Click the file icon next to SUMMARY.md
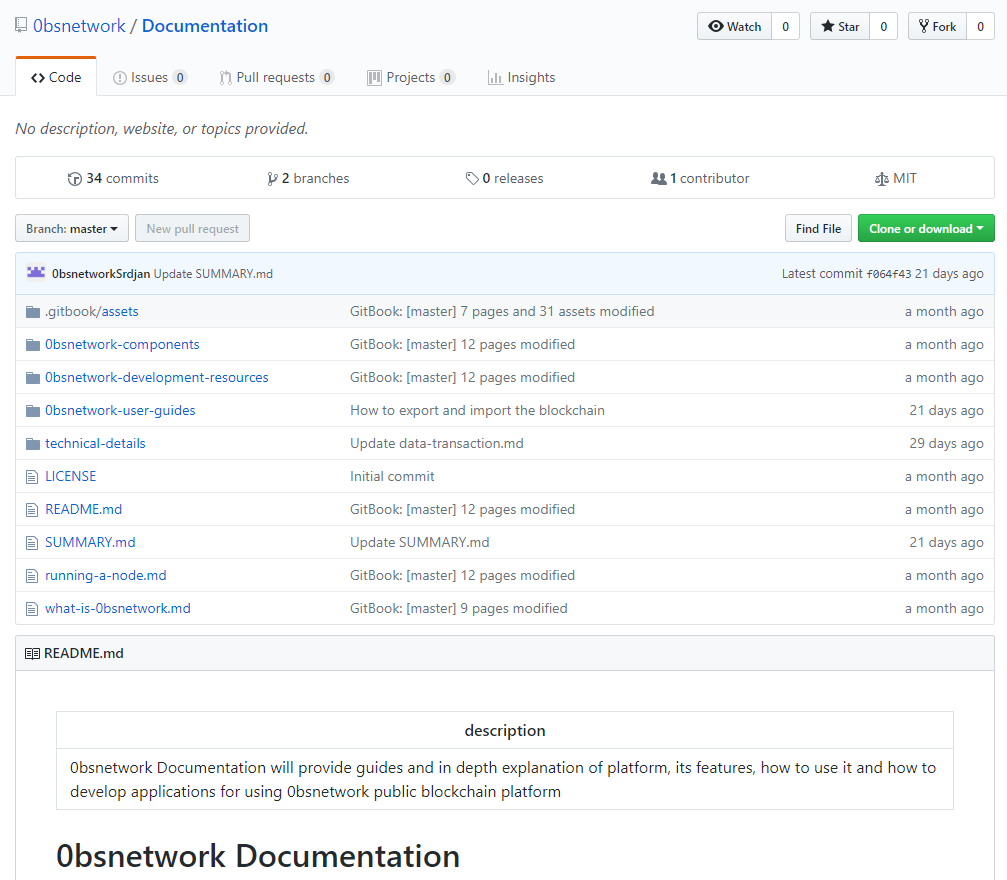This screenshot has height=880, width=1007. (32, 543)
